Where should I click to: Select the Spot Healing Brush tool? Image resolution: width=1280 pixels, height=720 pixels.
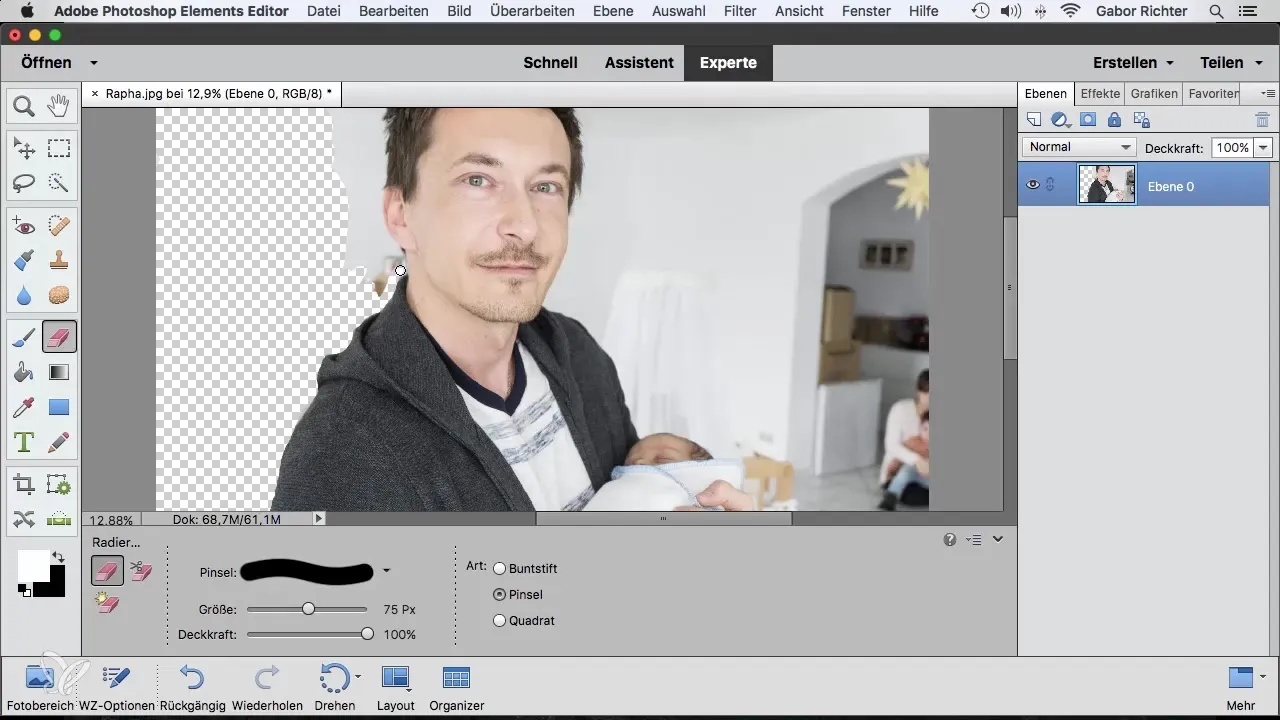(59, 227)
